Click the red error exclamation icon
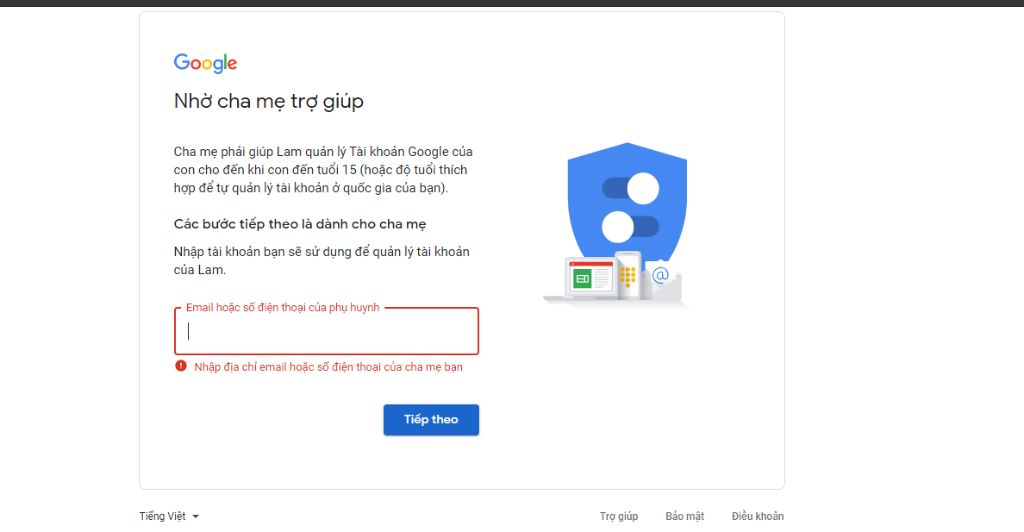This screenshot has height=532, width=1024. click(x=181, y=366)
